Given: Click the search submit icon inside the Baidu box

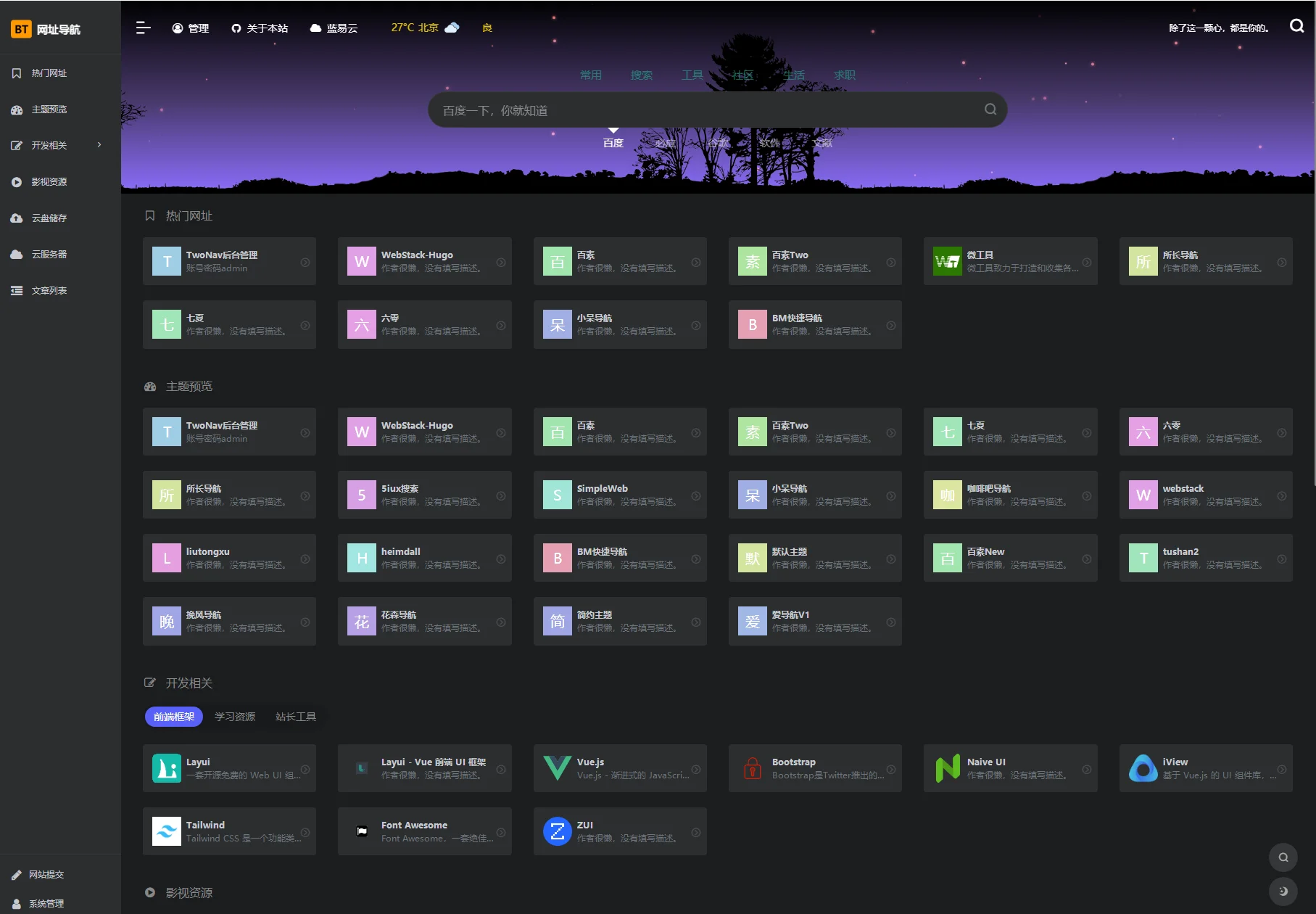Looking at the screenshot, I should 990,110.
